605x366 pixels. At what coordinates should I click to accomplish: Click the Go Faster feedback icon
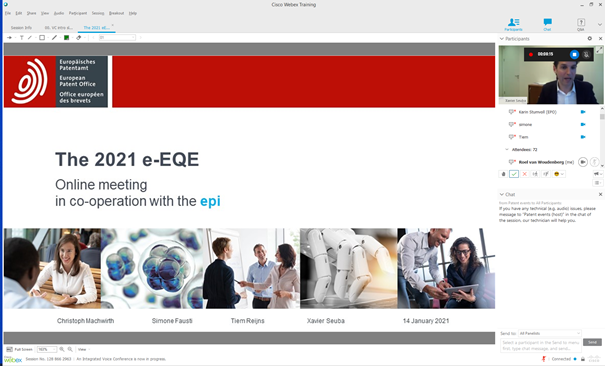pos(546,174)
